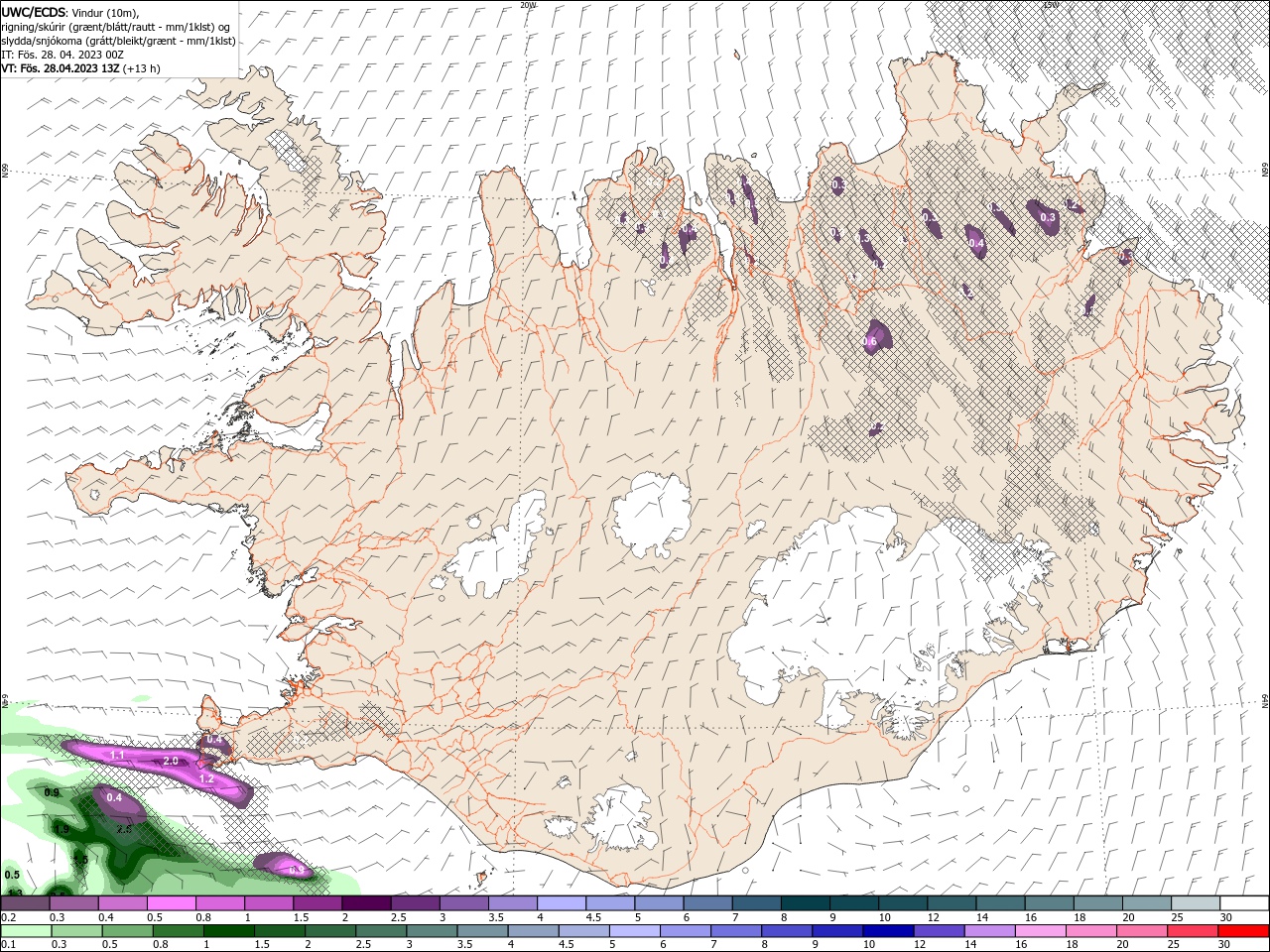Click the palest green swatch between 0.1 and 0.3, lower legend row
Viewport: 1270px width, 952px height.
point(25,931)
